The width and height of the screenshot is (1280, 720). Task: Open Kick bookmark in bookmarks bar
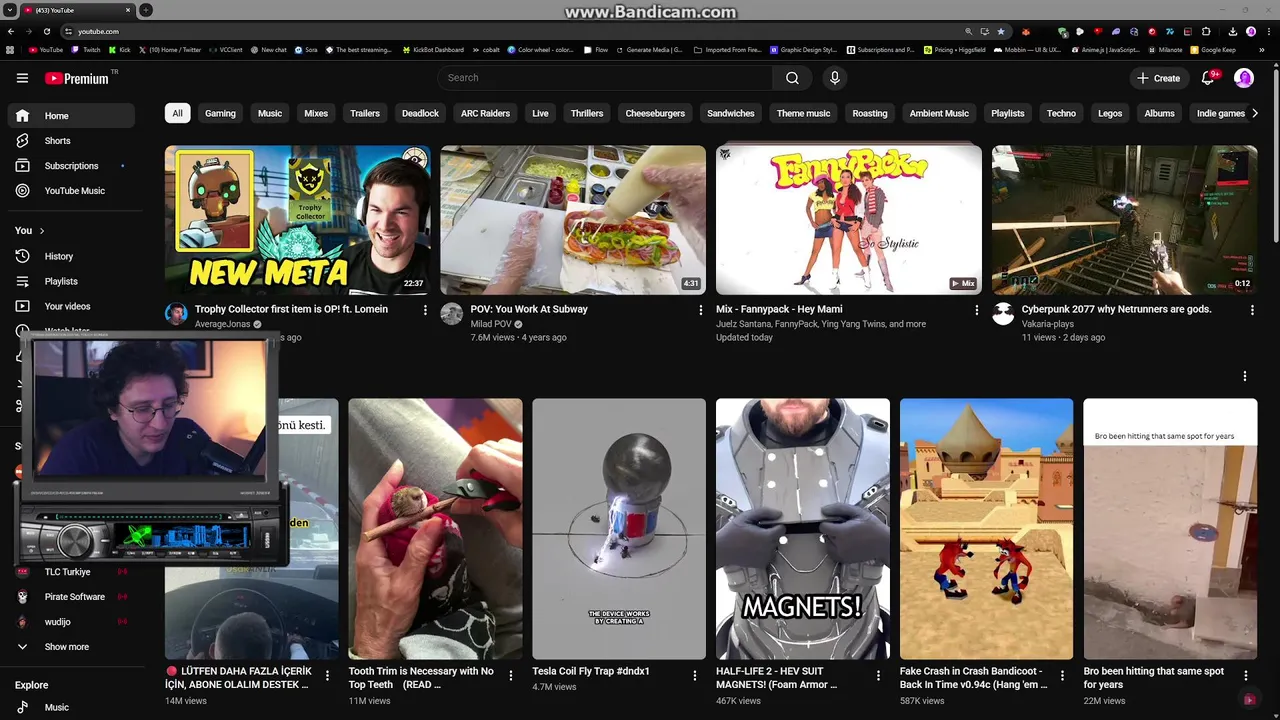pyautogui.click(x=120, y=50)
